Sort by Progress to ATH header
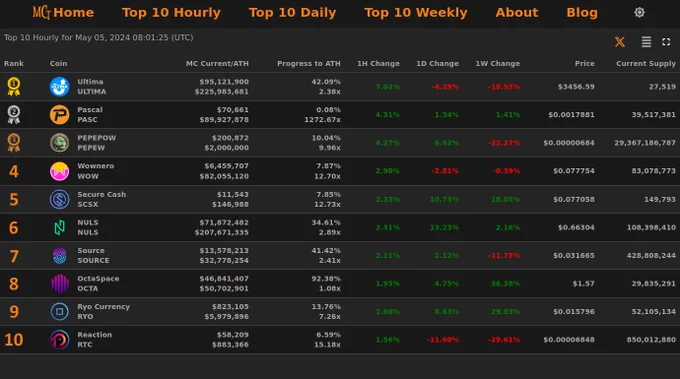This screenshot has height=379, width=680. click(309, 63)
